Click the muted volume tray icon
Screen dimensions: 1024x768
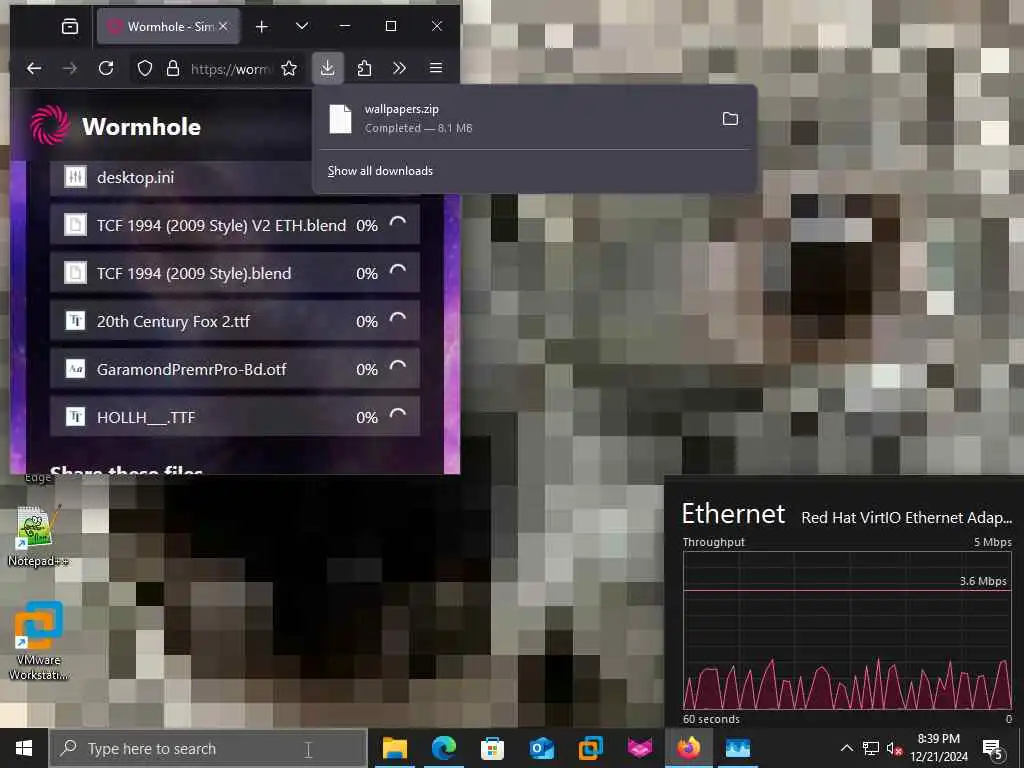[x=894, y=748]
